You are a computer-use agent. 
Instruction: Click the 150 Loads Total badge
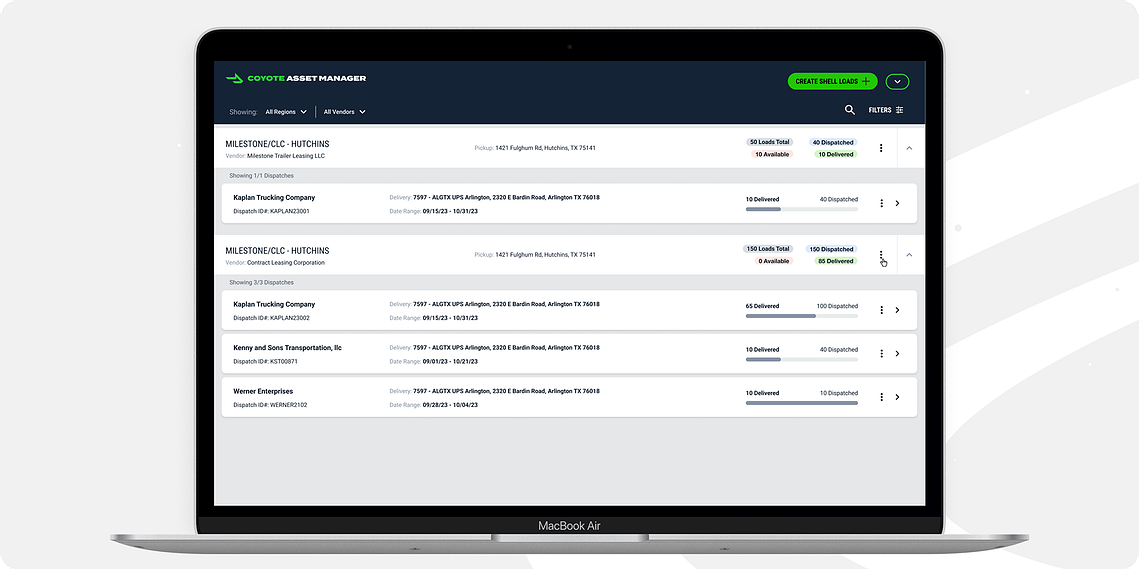[x=768, y=249]
